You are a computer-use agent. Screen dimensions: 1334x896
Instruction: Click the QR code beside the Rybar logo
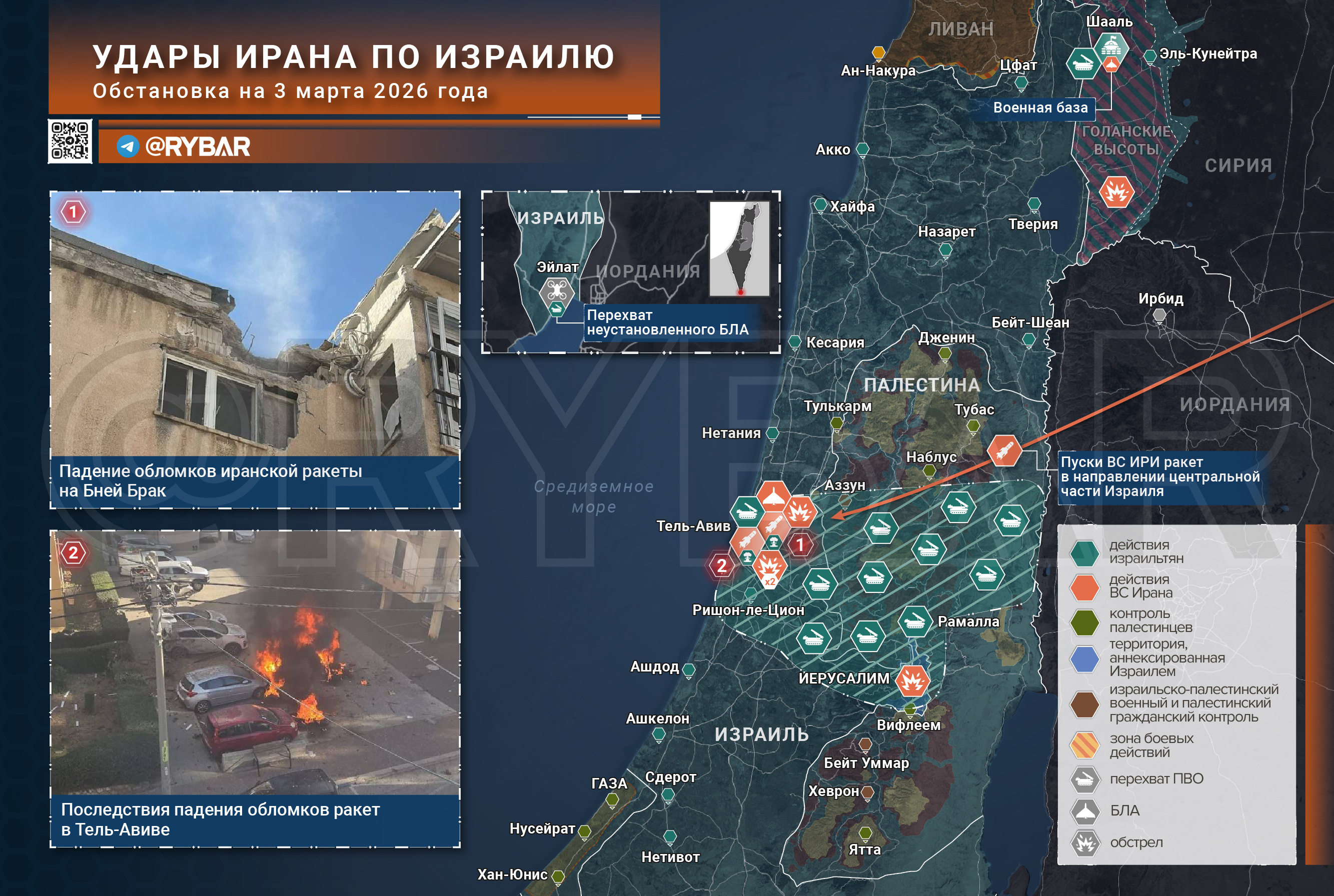pyautogui.click(x=70, y=141)
